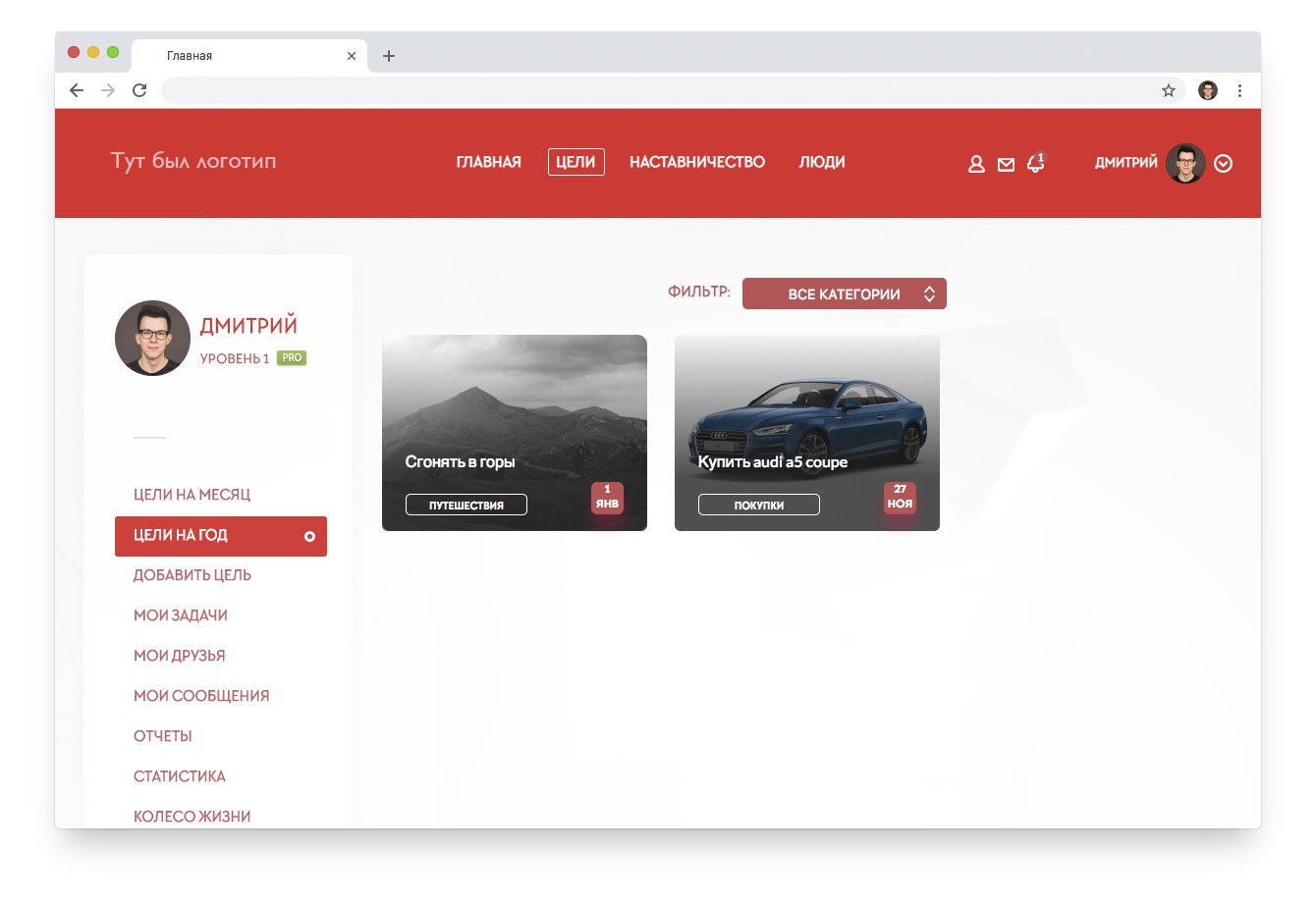Go to the ЛЮДИ navigation item
The height and width of the screenshot is (907, 1316).
point(822,162)
